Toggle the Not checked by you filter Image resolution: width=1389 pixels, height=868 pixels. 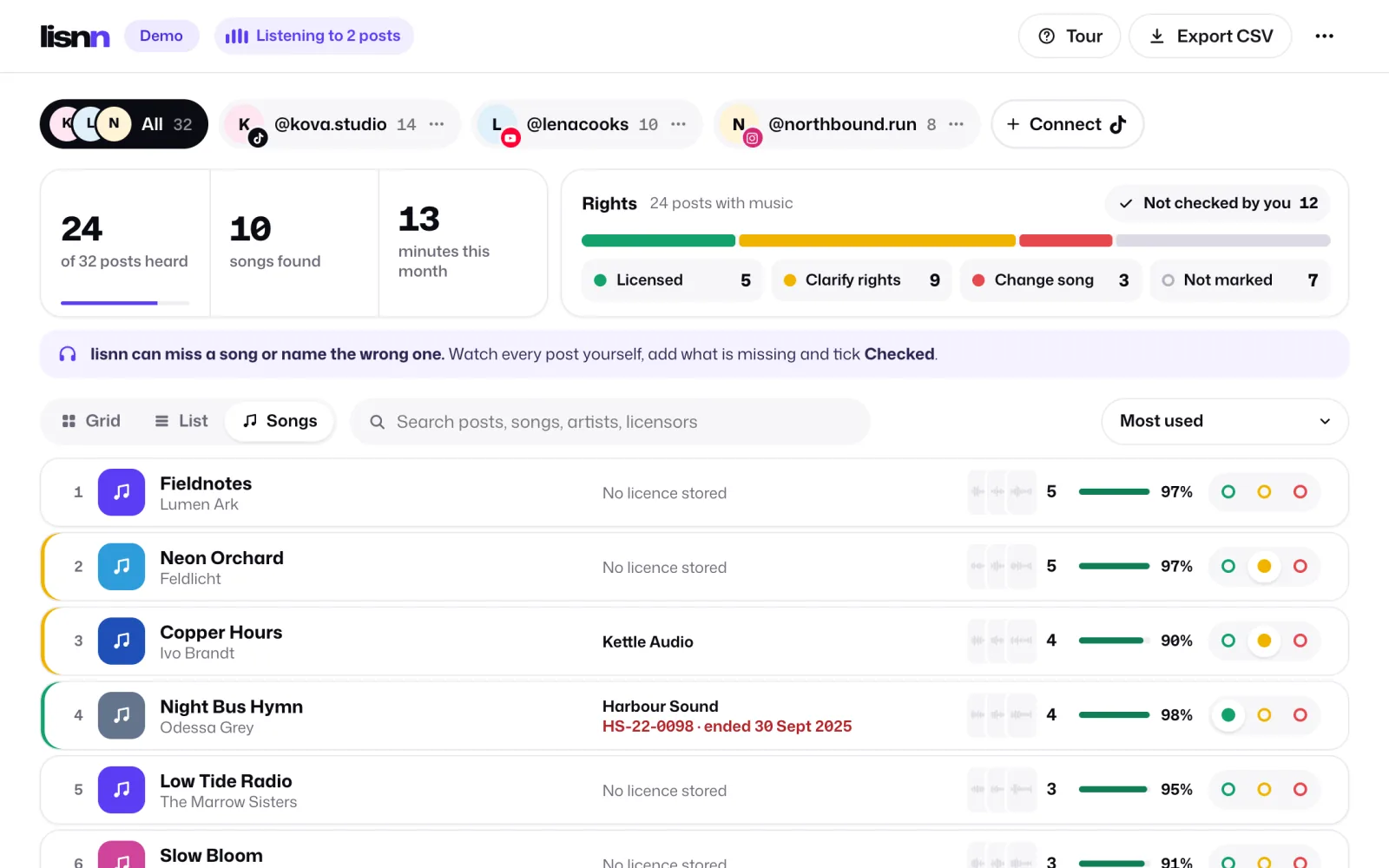click(x=1218, y=203)
